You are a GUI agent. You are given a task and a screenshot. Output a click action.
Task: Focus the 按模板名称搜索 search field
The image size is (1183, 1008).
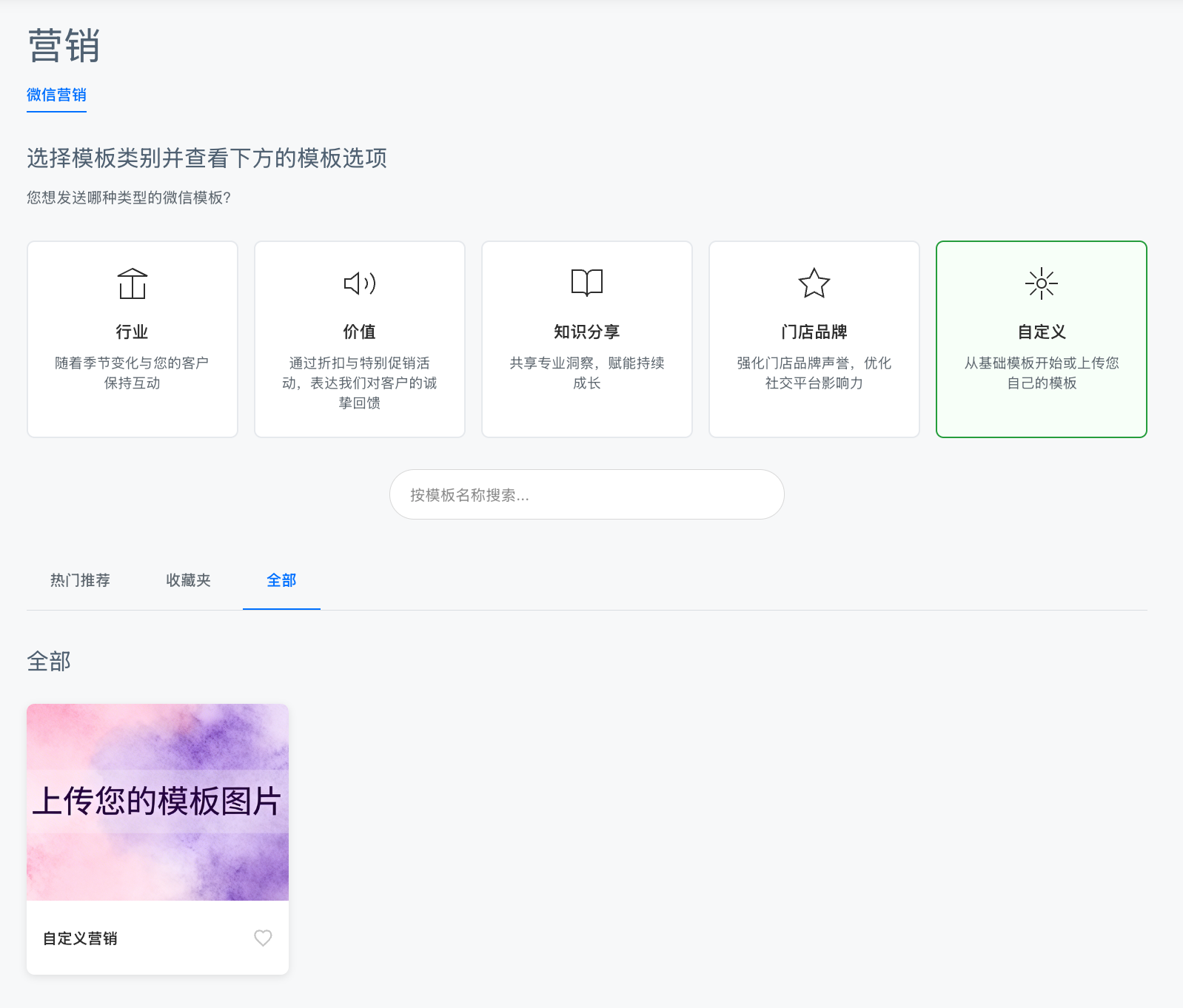pyautogui.click(x=587, y=494)
